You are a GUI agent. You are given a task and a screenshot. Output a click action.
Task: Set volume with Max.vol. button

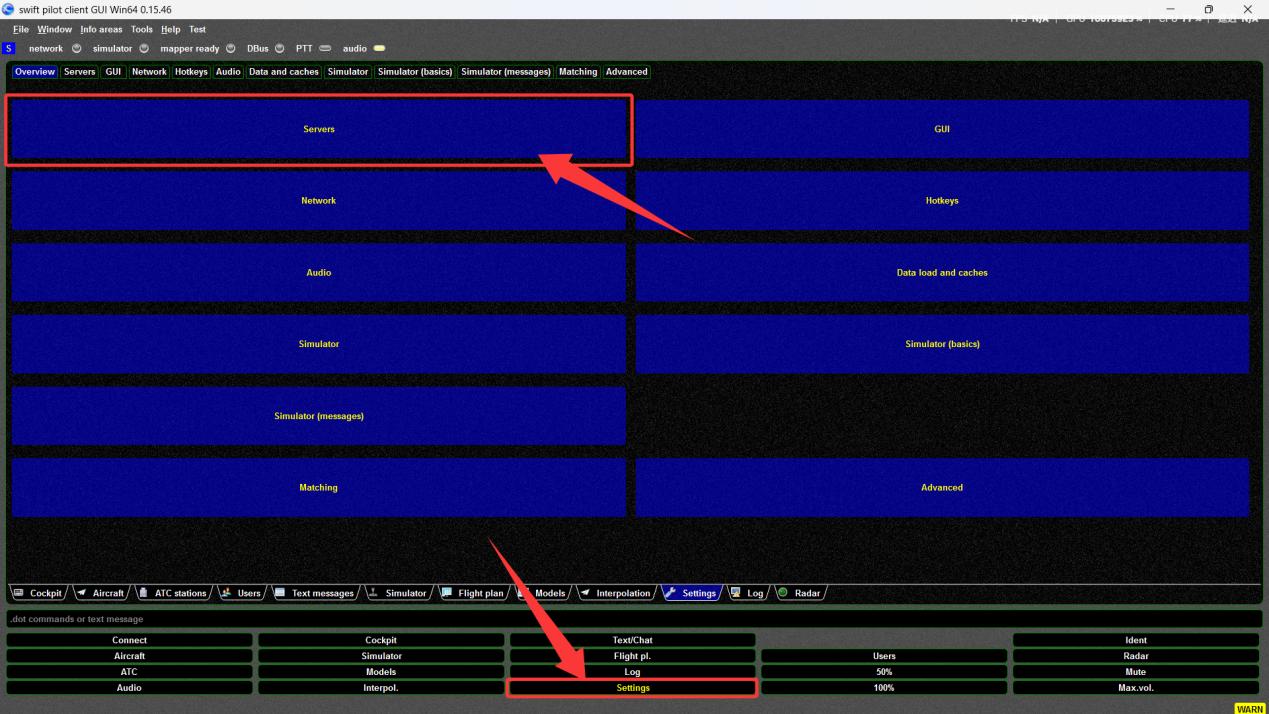(x=1136, y=688)
